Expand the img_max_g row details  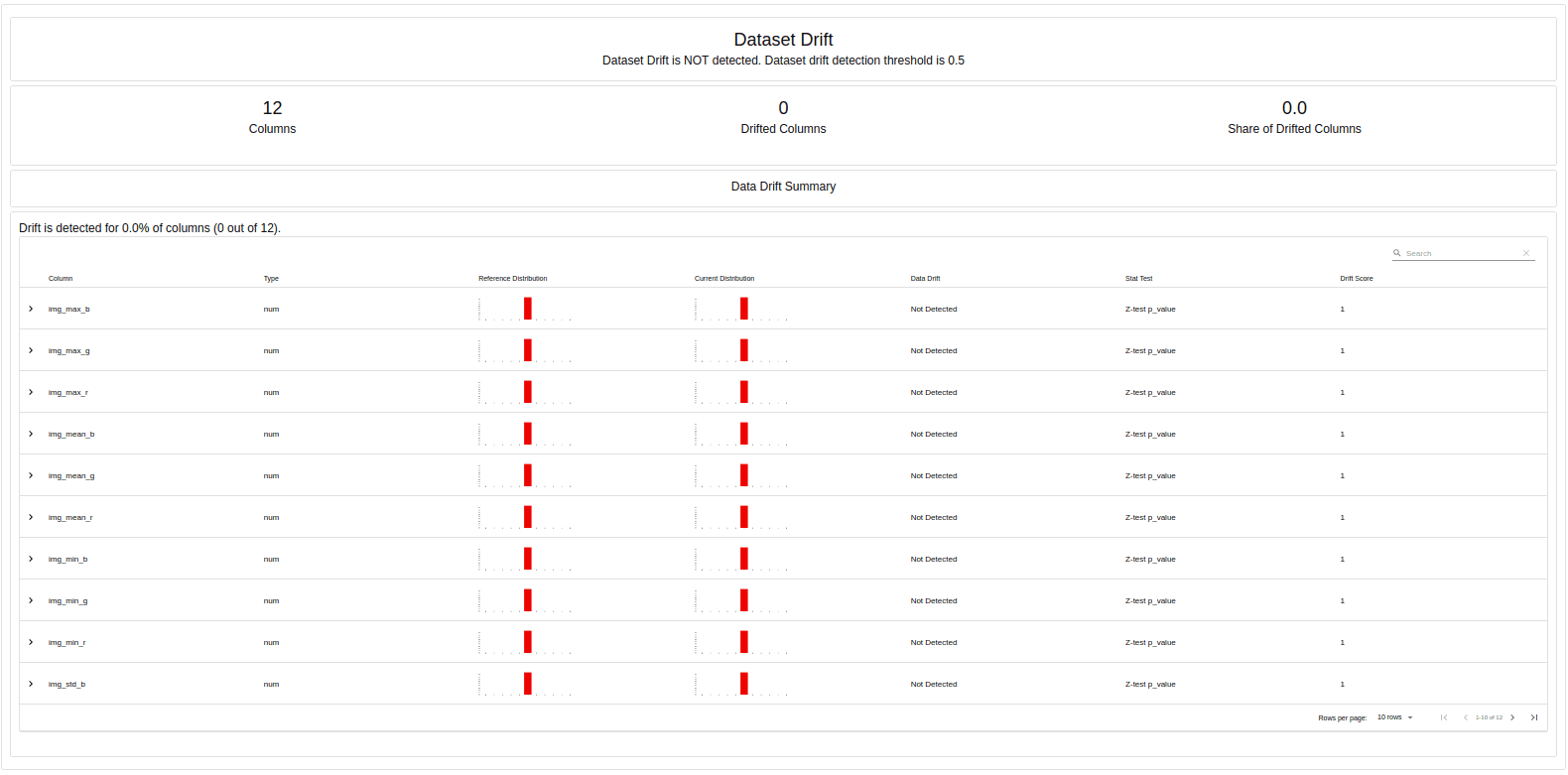tap(31, 350)
